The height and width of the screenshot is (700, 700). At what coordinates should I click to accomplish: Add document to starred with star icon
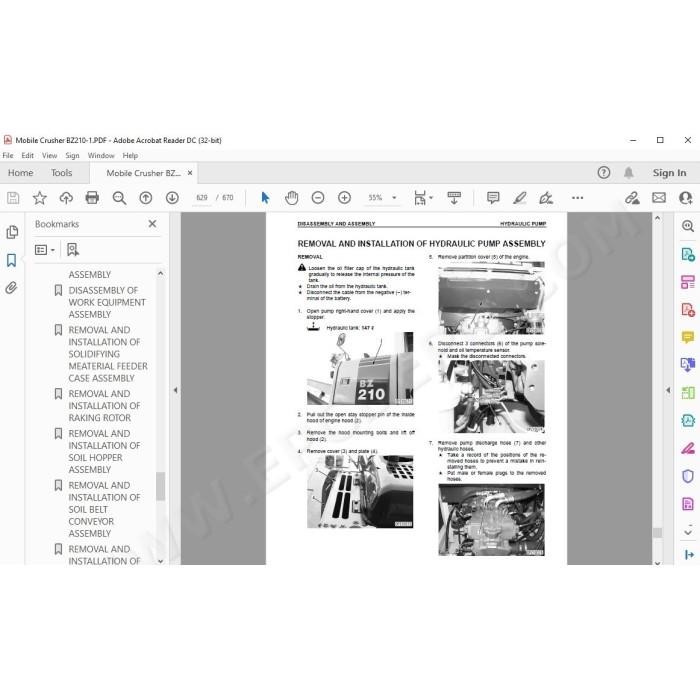(39, 197)
